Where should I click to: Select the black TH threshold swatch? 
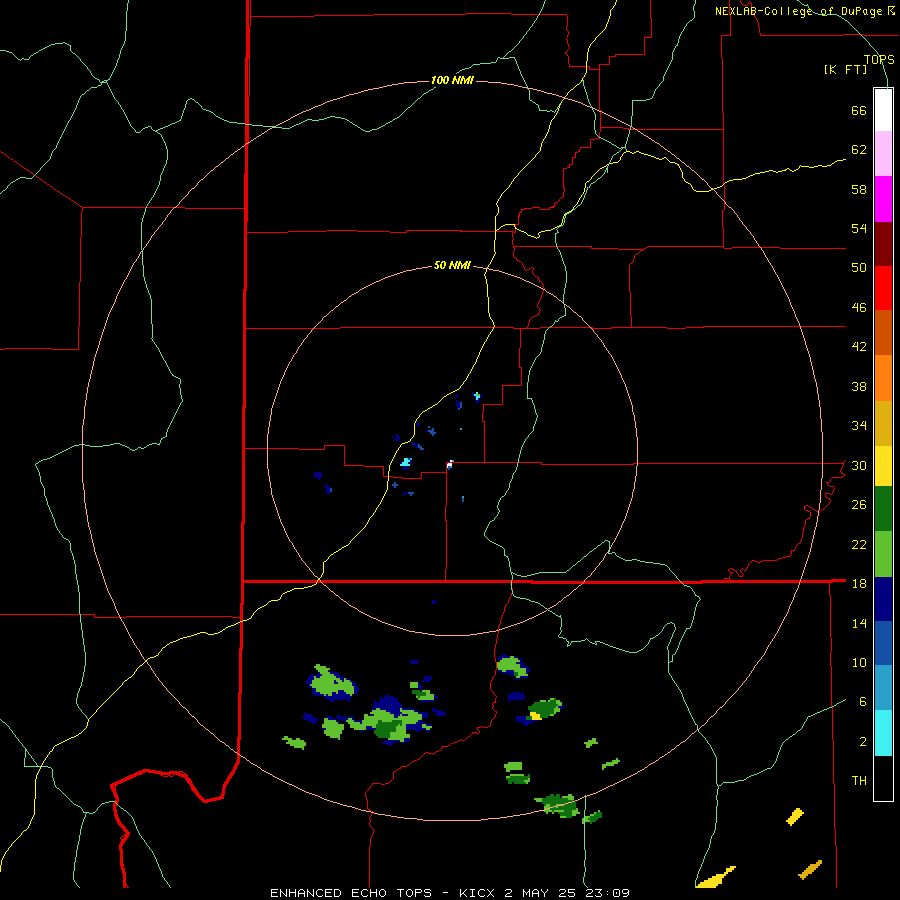pyautogui.click(x=883, y=778)
